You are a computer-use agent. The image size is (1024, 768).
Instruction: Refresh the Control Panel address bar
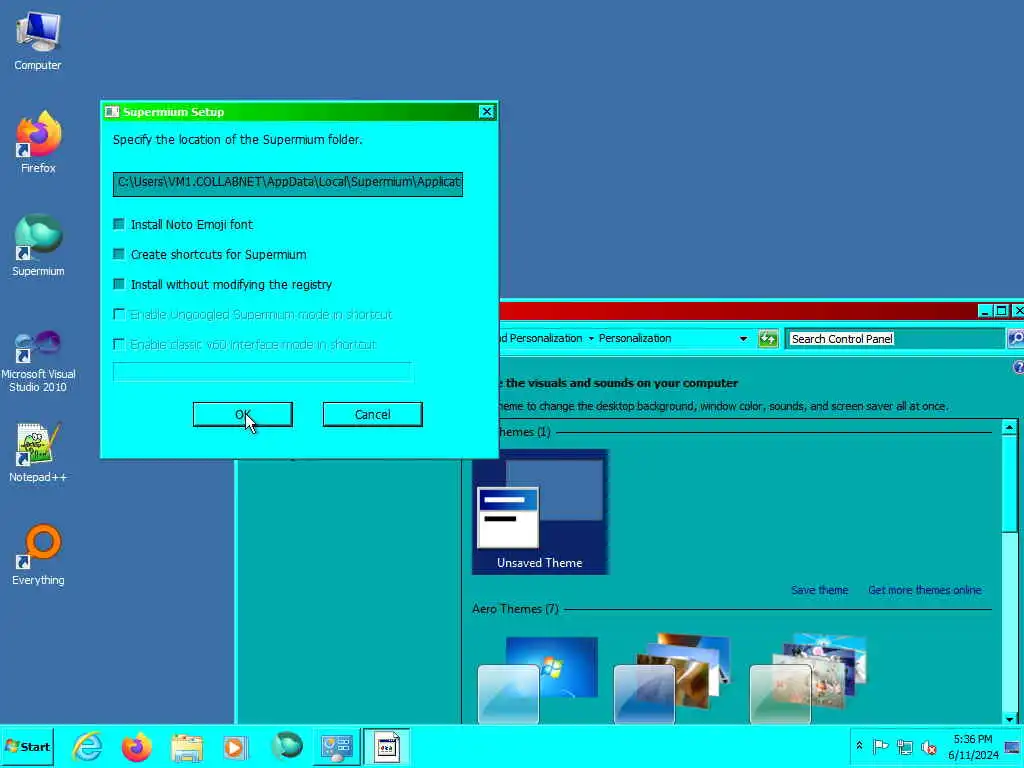[768, 339]
